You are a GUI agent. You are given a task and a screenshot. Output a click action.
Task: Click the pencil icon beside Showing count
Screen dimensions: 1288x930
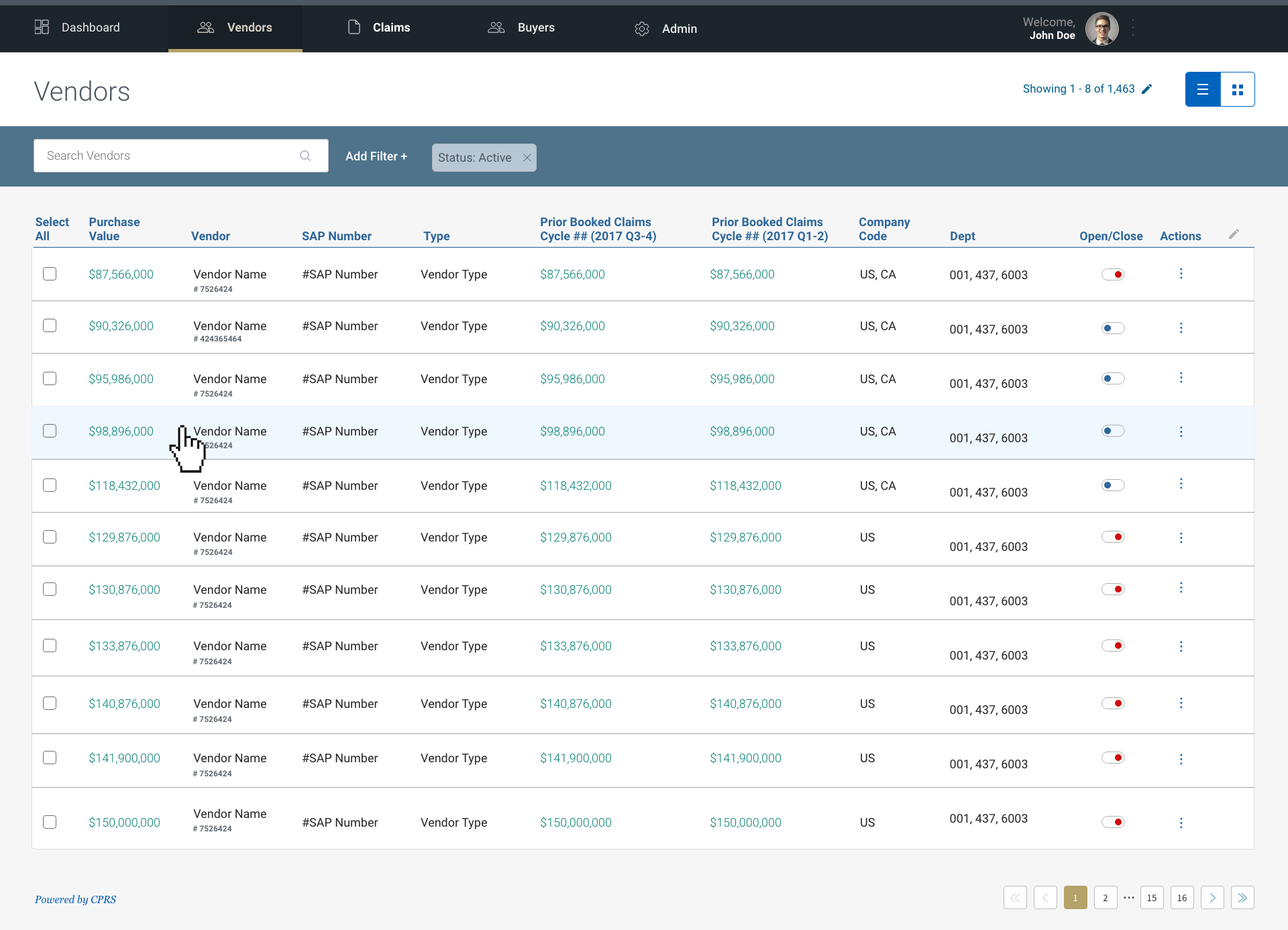[1147, 89]
